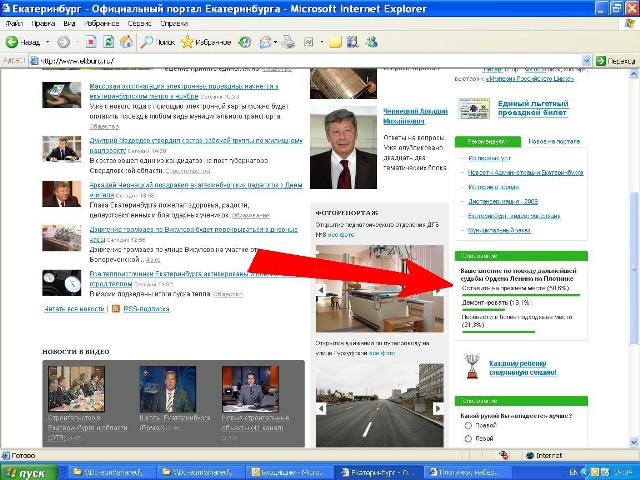
Task: Open the Messenger people icon in toolbar
Action: point(371,42)
